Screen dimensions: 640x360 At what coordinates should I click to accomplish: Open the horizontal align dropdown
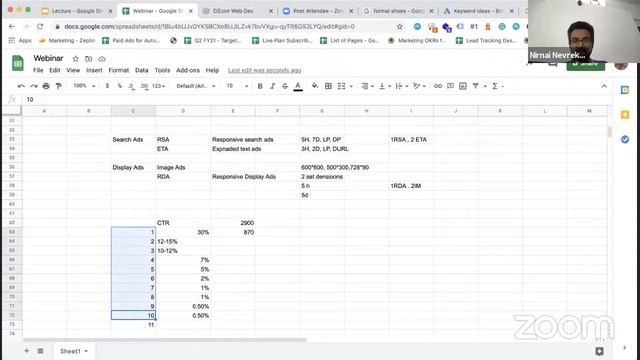click(x=367, y=86)
